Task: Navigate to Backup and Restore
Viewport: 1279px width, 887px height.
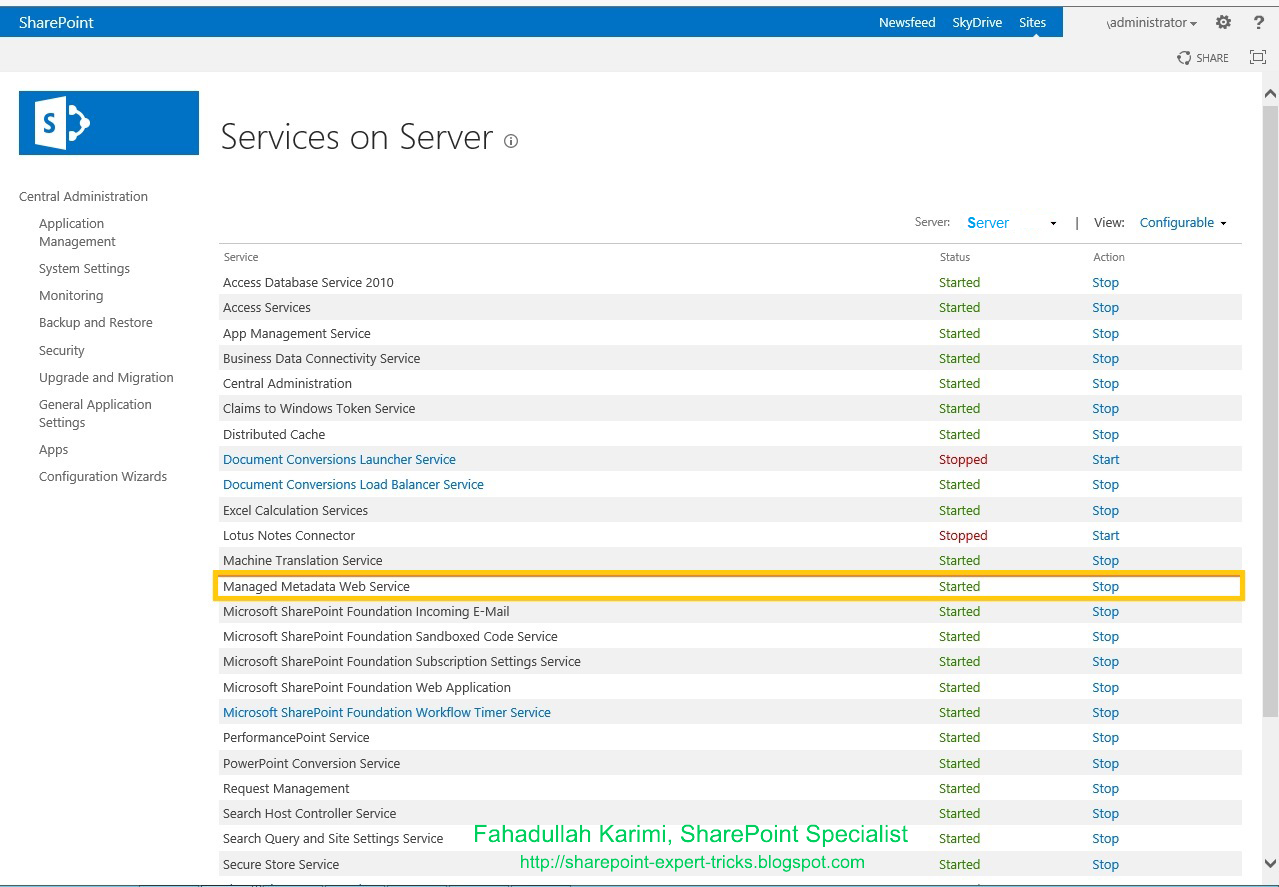Action: 95,322
